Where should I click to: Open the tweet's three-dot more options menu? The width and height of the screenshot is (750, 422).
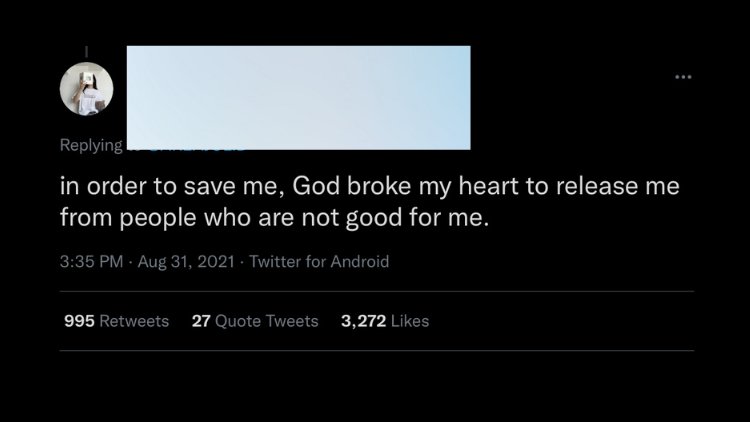tap(683, 77)
